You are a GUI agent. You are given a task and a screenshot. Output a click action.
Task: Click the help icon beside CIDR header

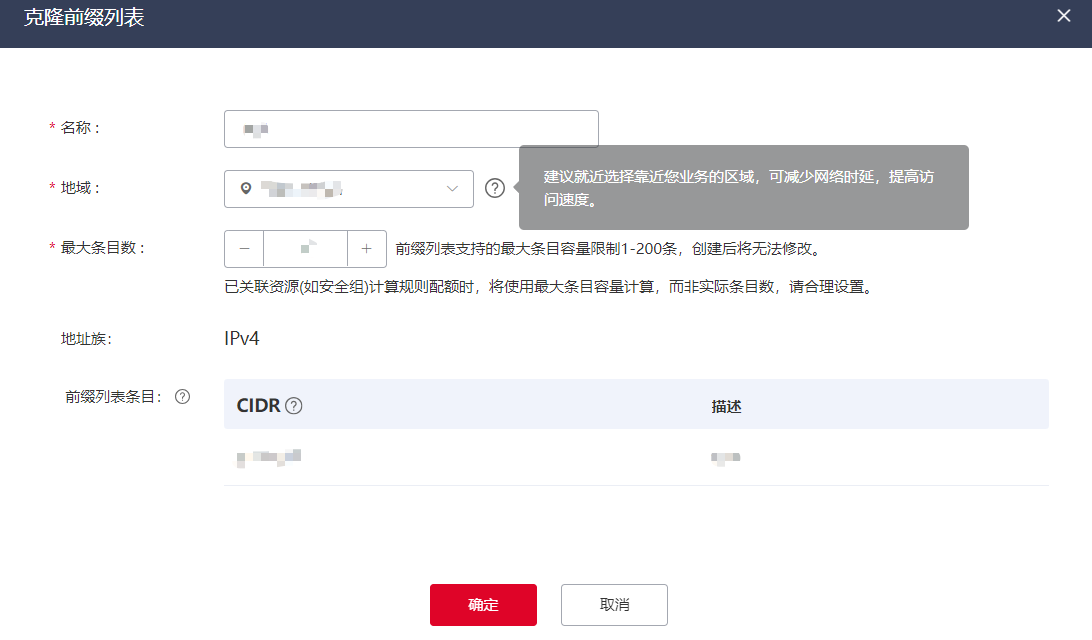pos(294,406)
